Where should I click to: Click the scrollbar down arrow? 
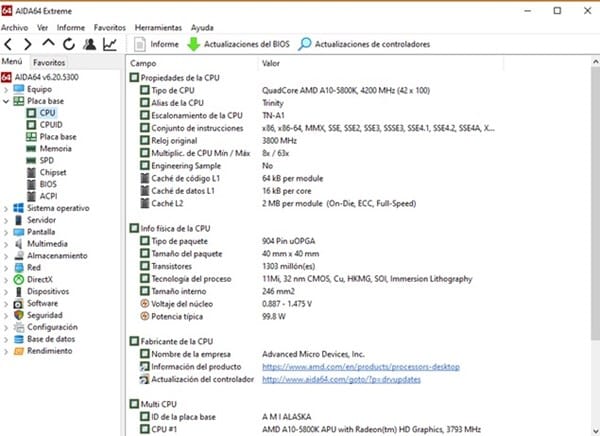click(x=595, y=430)
